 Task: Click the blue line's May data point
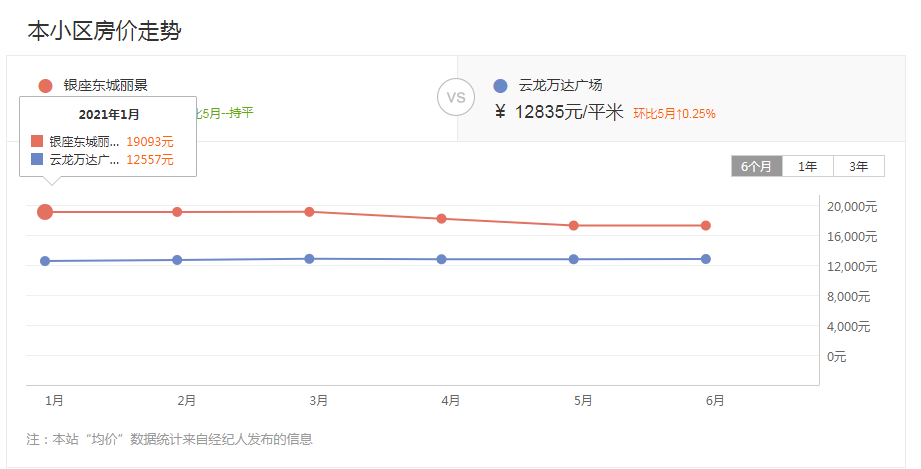(x=573, y=259)
